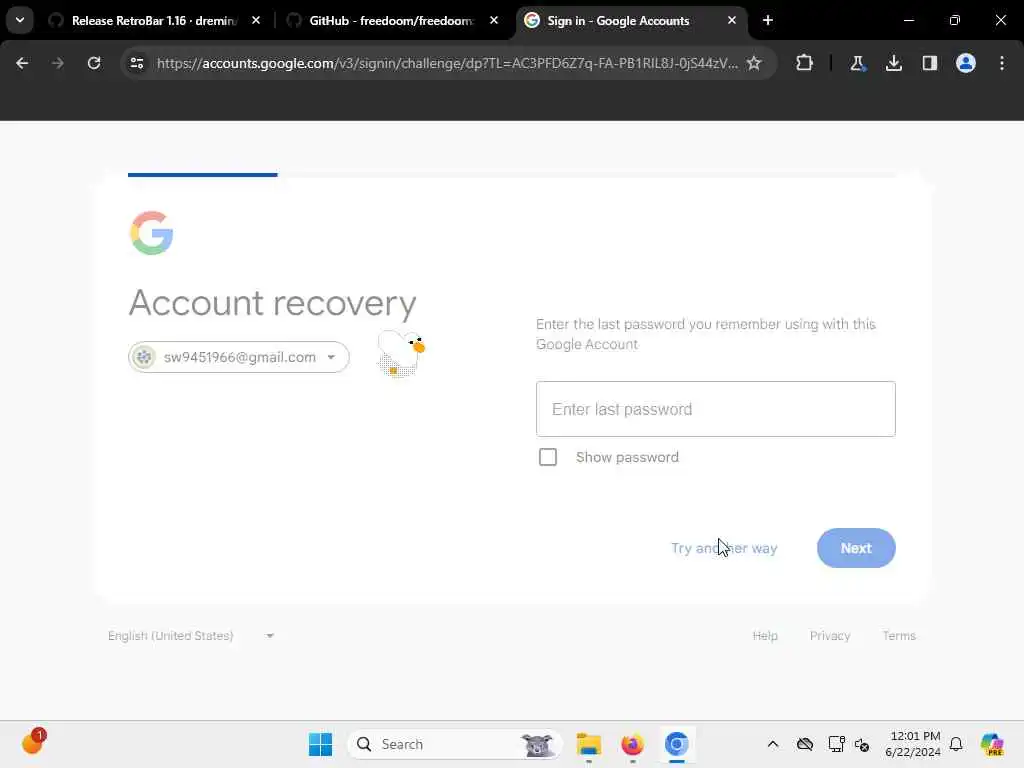Open the Help link in footer
Viewport: 1024px width, 768px height.
pyautogui.click(x=765, y=635)
